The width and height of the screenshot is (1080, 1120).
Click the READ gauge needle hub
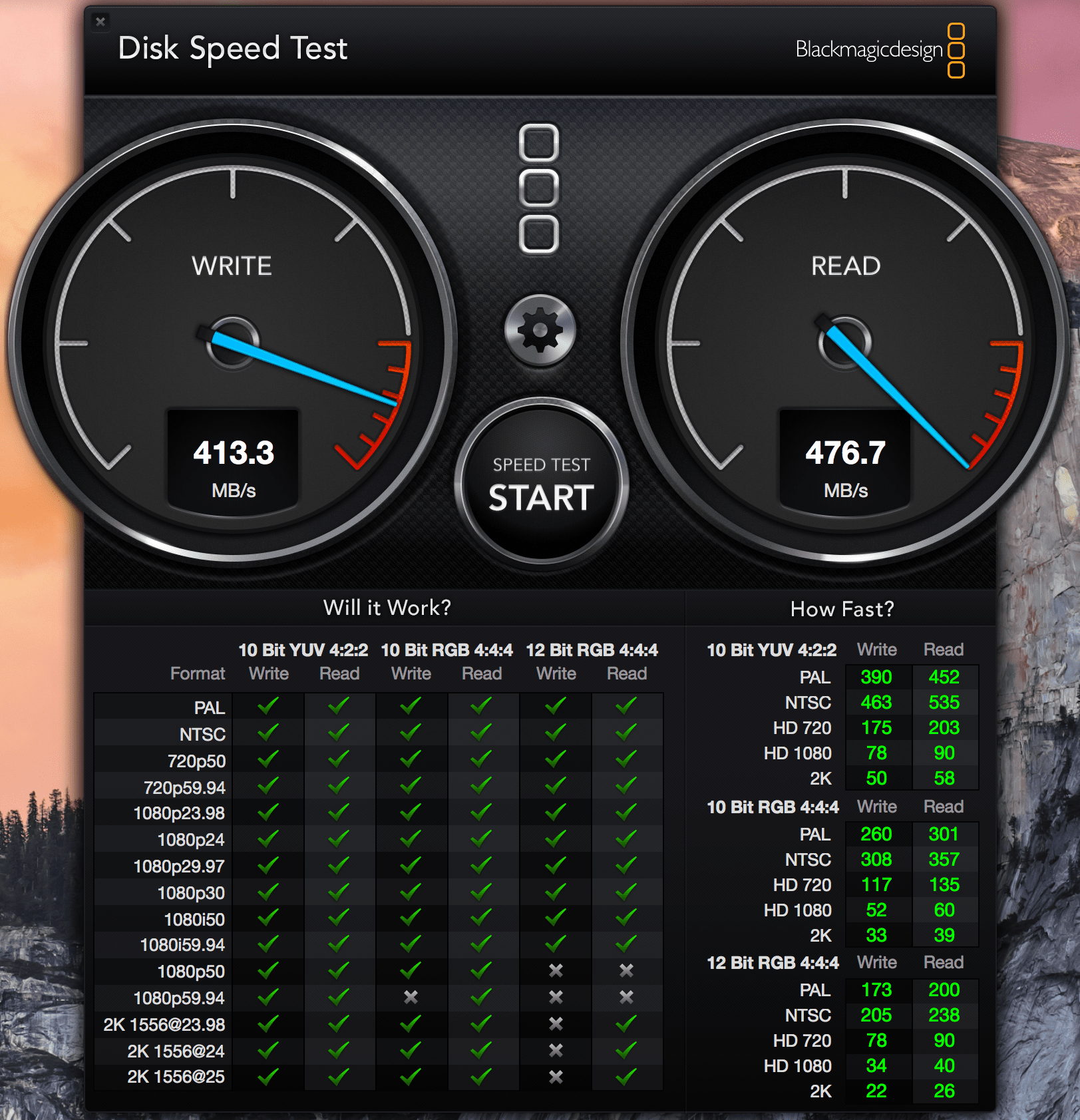tap(845, 343)
